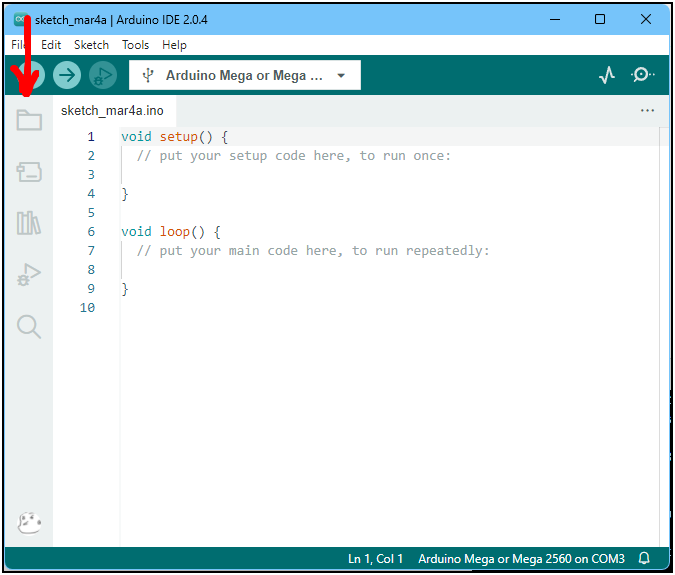Click the Ln 1, Col 1 status entry

click(x=375, y=559)
